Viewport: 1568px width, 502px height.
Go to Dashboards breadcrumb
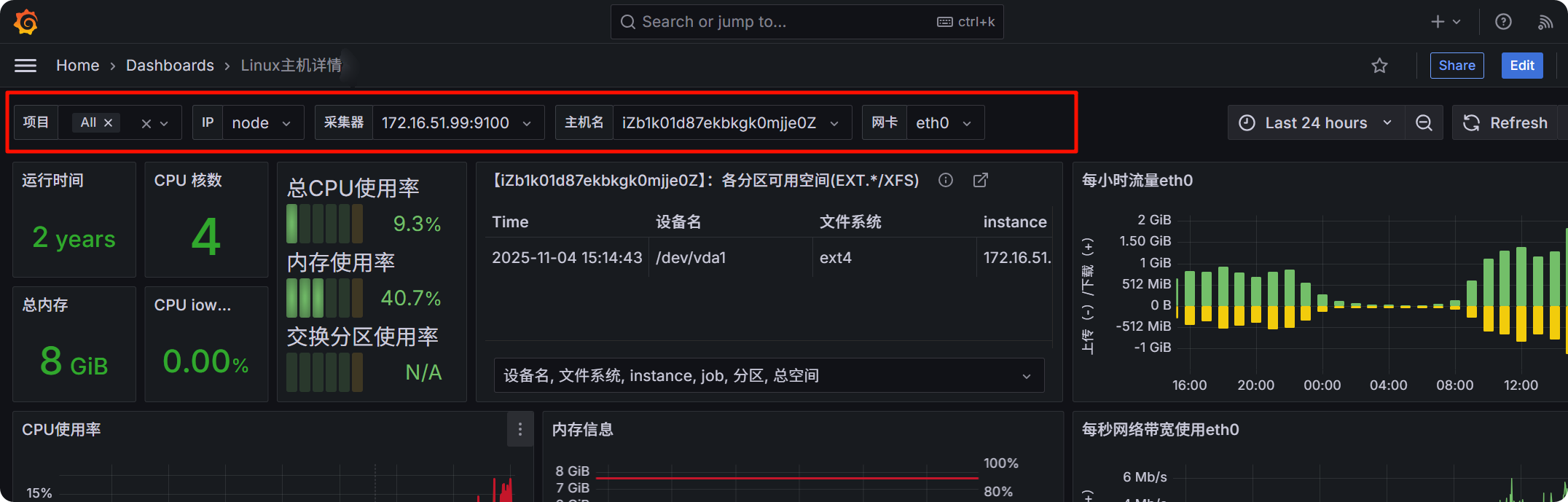170,66
